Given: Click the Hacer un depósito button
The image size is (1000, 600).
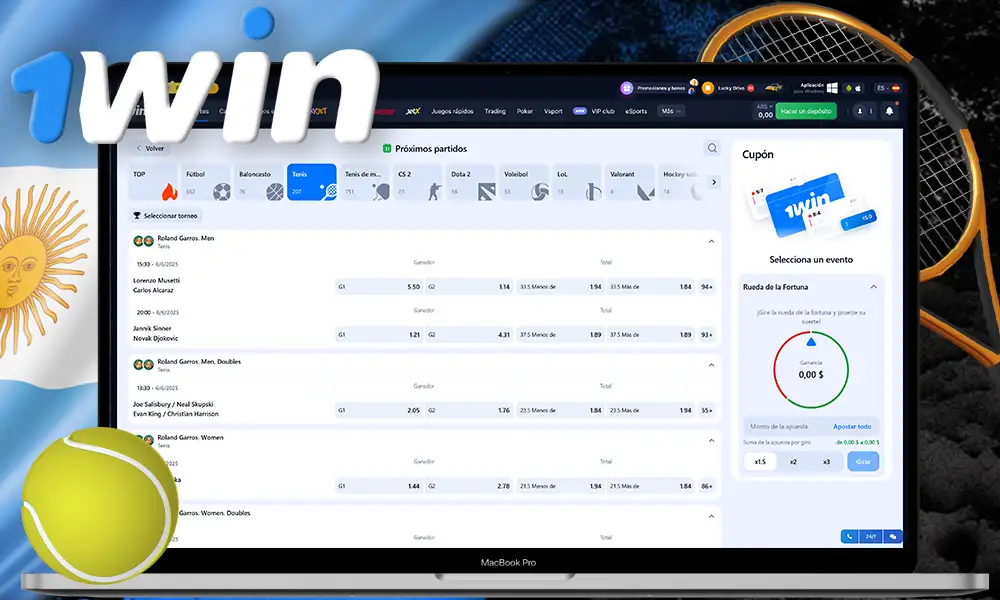Looking at the screenshot, I should pos(806,111).
